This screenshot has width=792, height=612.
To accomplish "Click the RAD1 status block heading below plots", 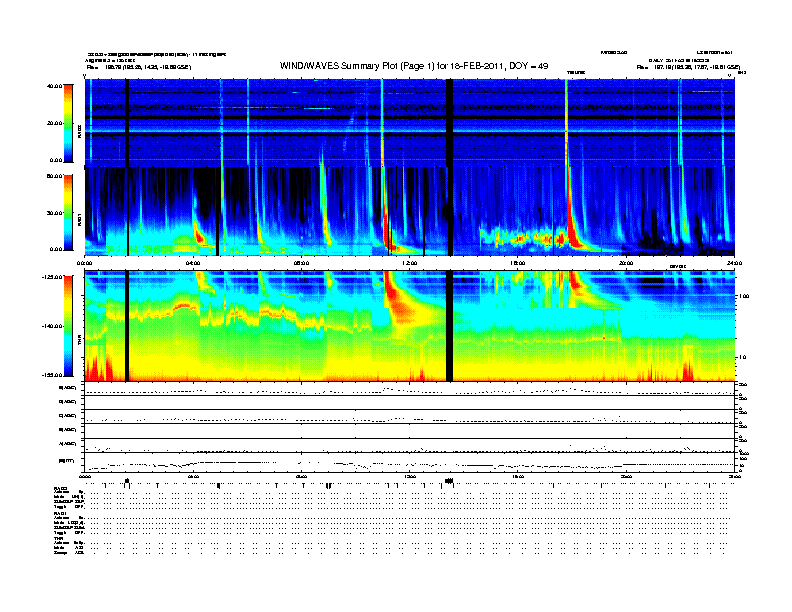I will coord(60,514).
